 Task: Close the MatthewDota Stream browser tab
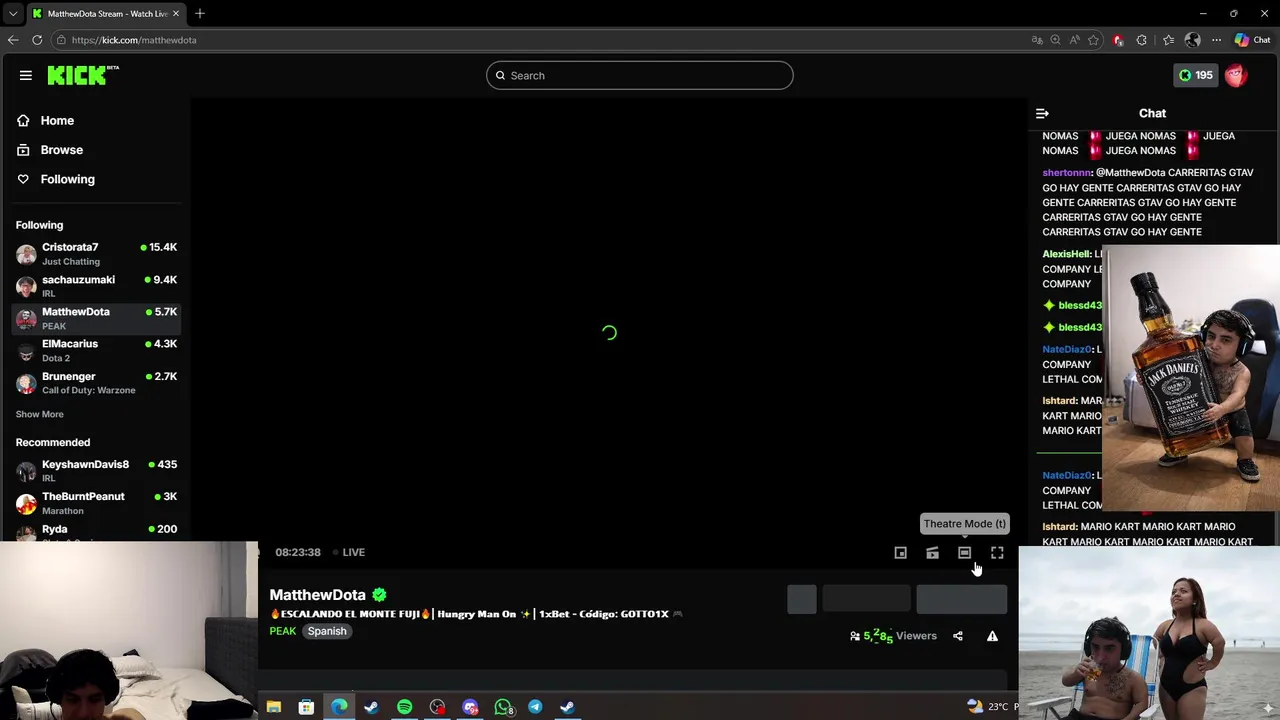(177, 13)
